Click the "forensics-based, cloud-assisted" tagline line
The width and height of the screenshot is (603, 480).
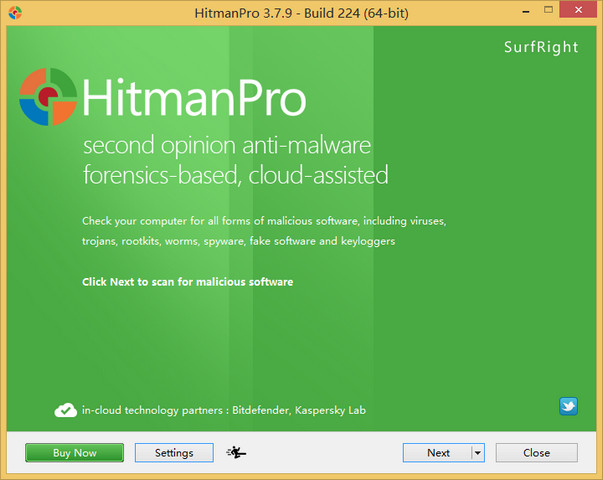click(x=235, y=176)
